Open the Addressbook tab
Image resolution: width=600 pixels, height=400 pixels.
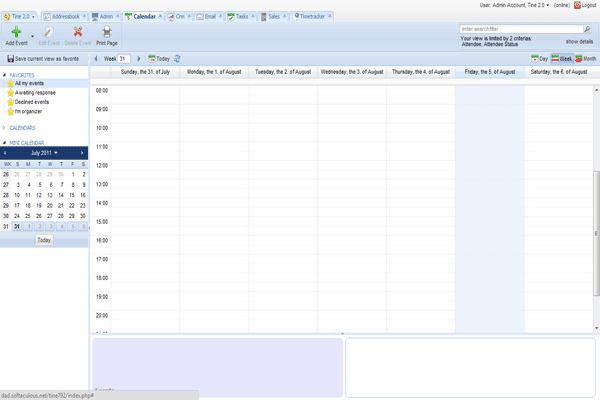tap(62, 17)
